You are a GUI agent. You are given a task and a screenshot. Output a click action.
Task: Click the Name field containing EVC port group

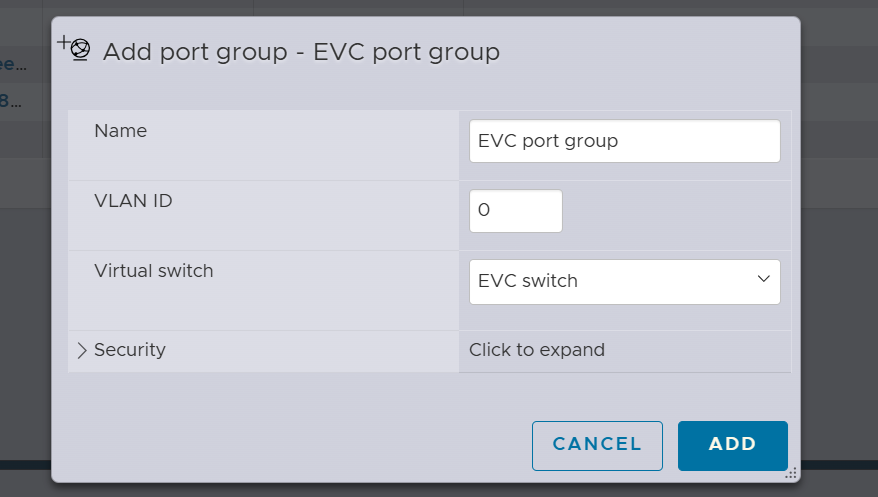624,141
